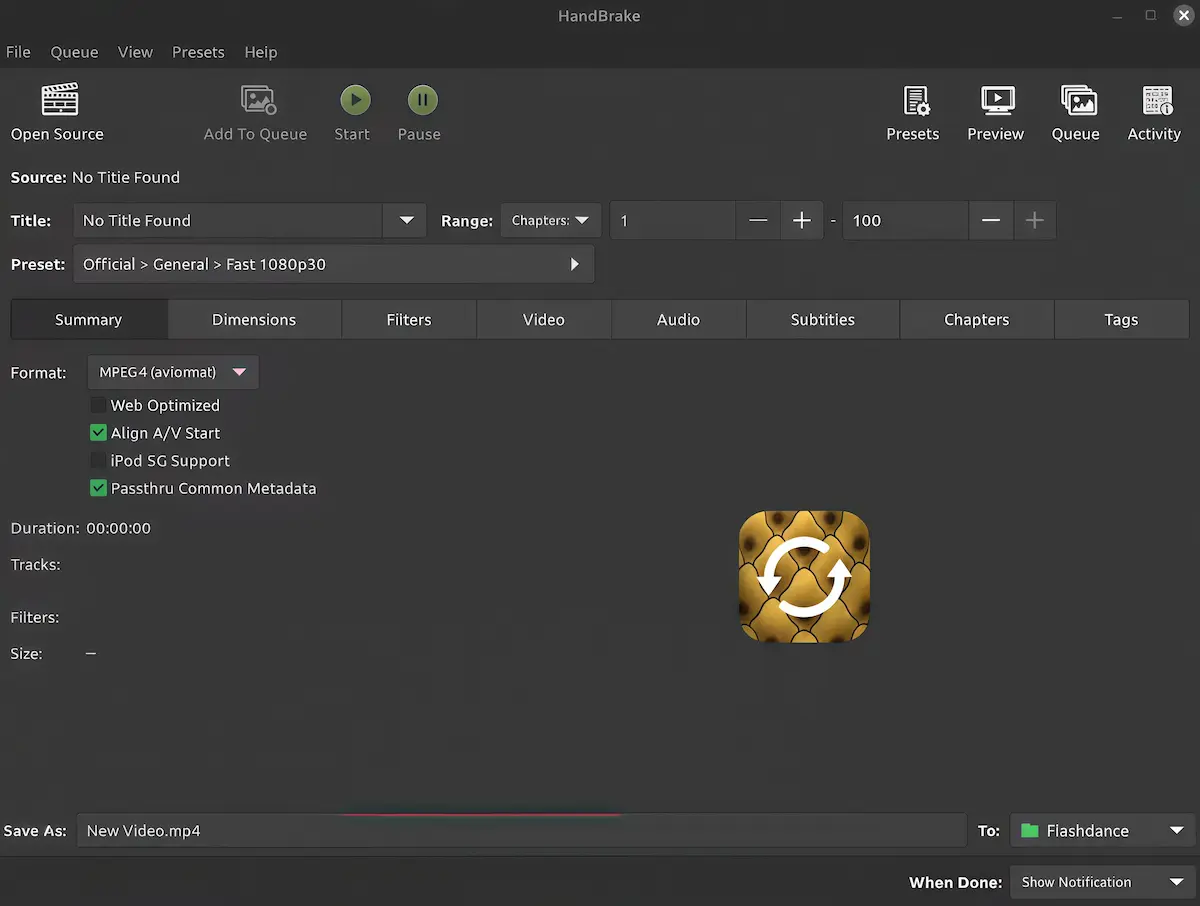The width and height of the screenshot is (1200, 906).
Task: Disable Align A/V Start
Action: (x=97, y=433)
